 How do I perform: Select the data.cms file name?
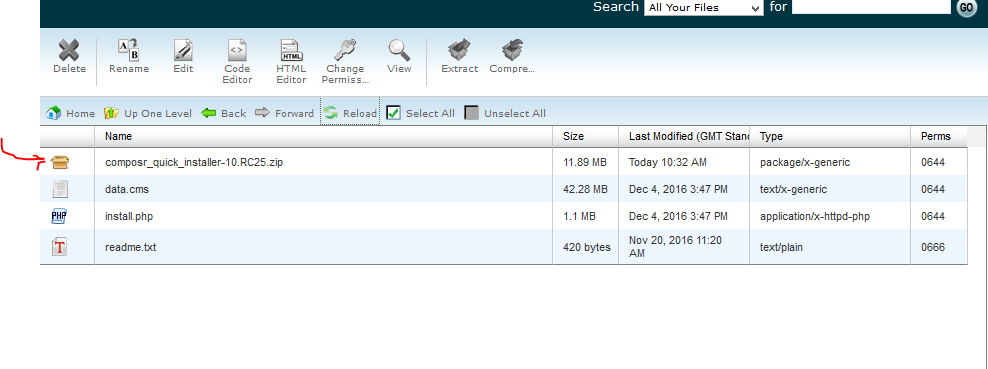point(127,190)
